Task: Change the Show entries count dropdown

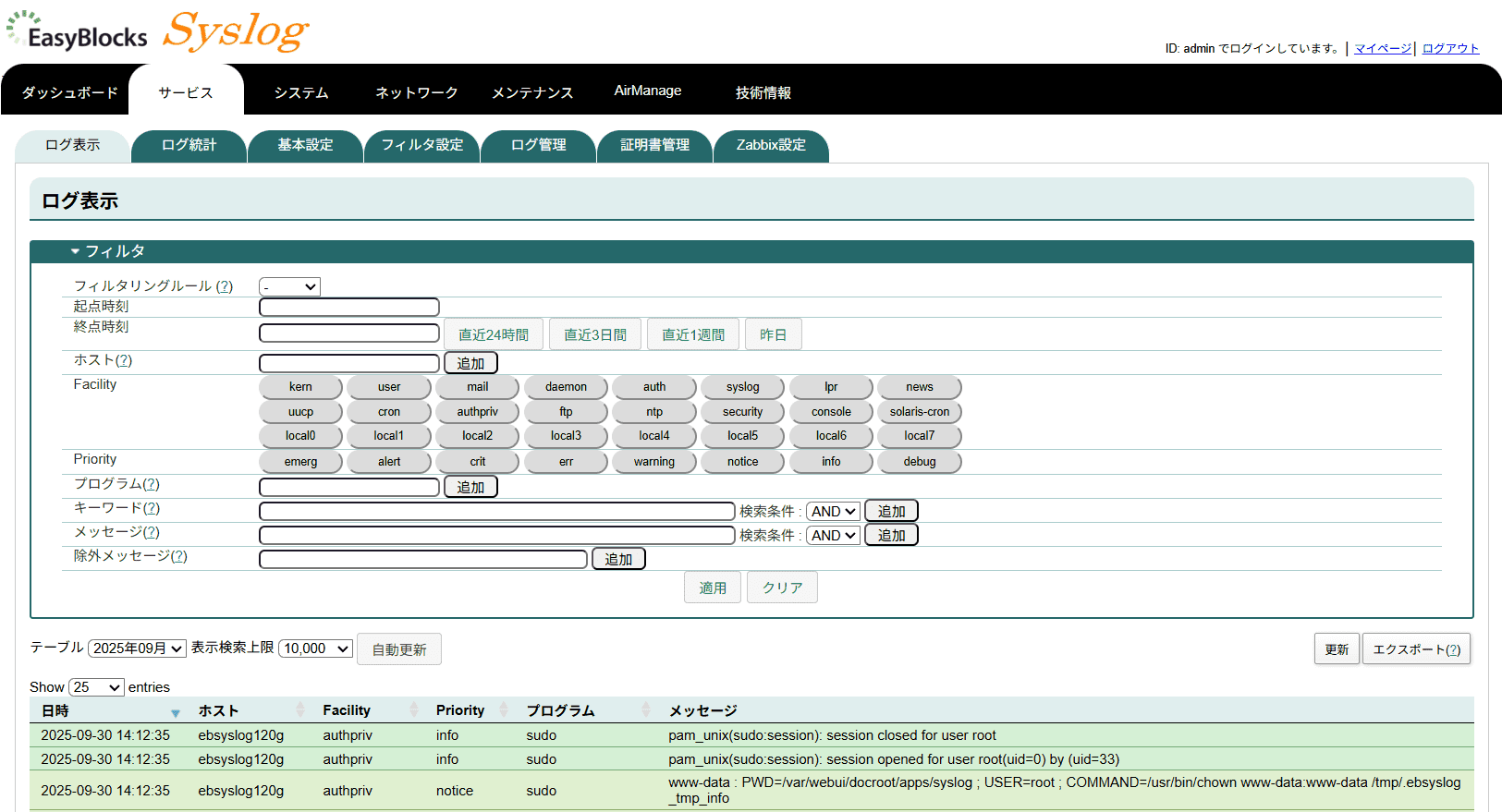Action: click(96, 687)
